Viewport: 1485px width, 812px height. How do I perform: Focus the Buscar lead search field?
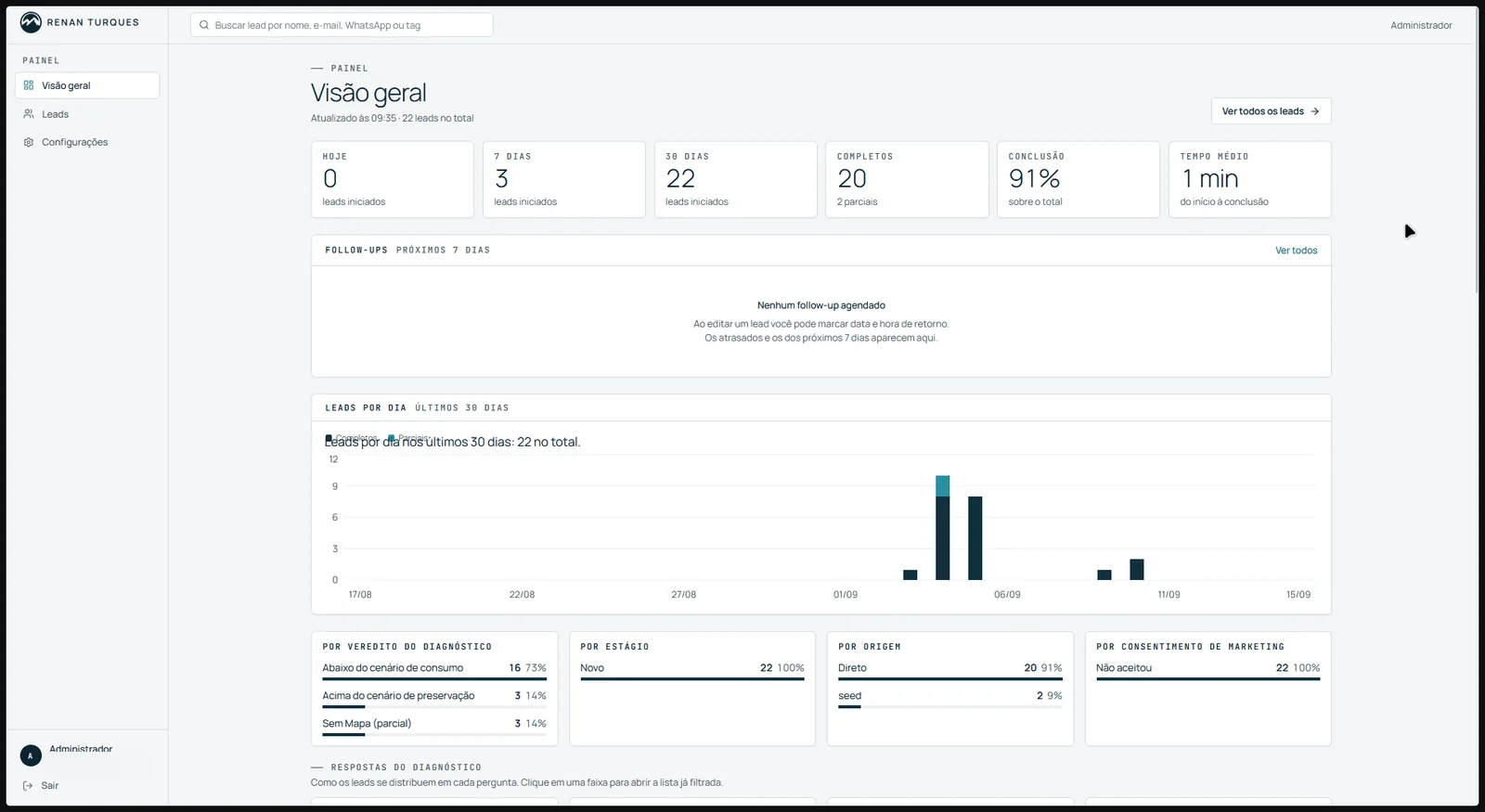point(342,25)
